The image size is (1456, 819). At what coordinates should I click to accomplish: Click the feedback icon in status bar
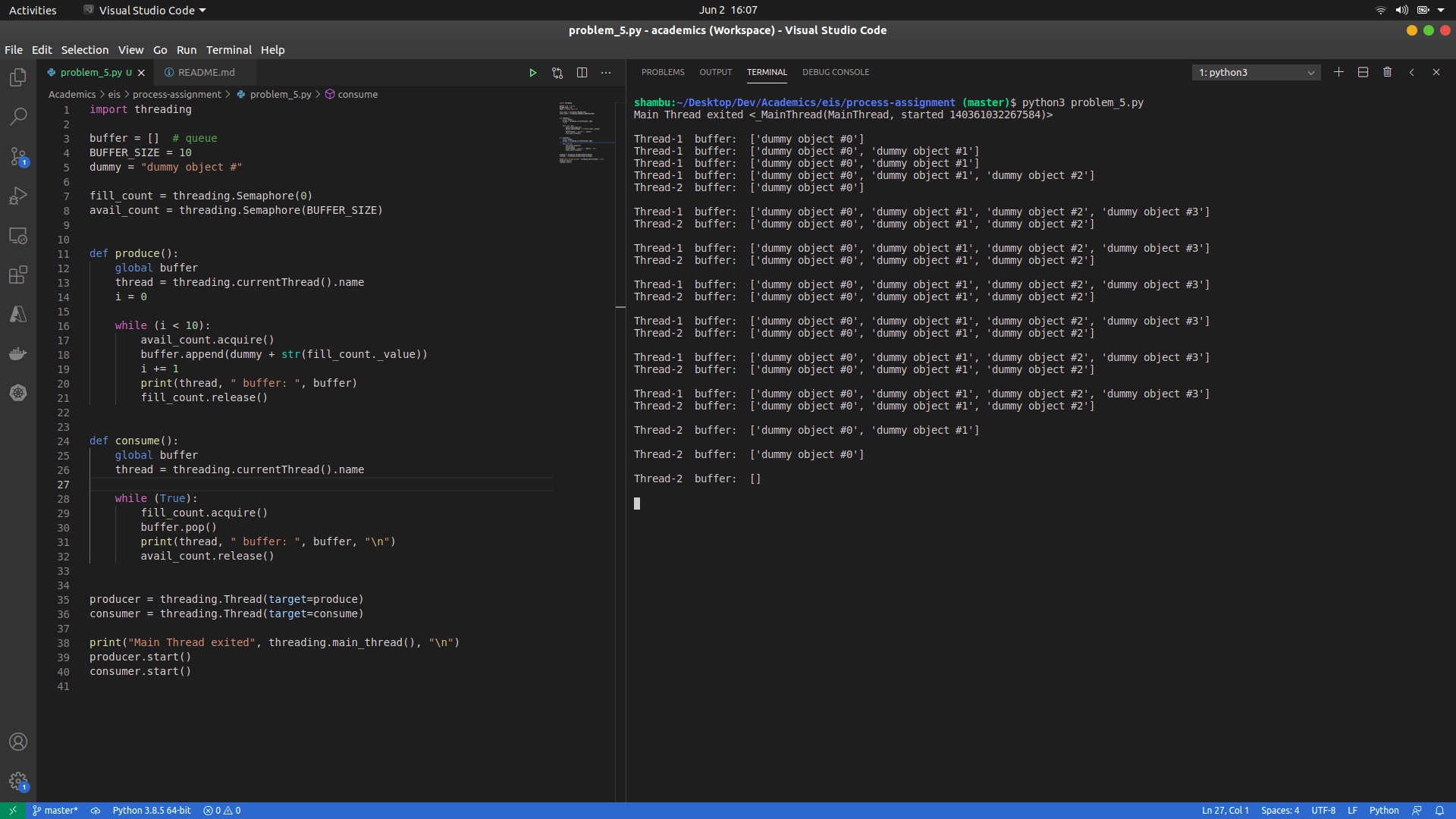coord(1417,811)
